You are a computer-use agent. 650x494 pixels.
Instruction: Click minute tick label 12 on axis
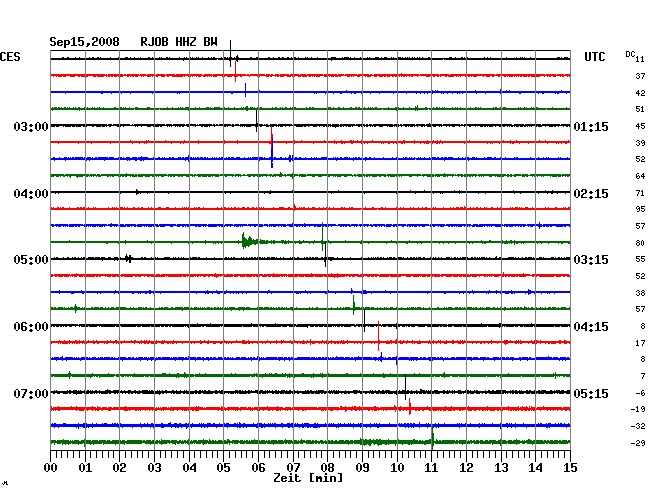pyautogui.click(x=466, y=468)
